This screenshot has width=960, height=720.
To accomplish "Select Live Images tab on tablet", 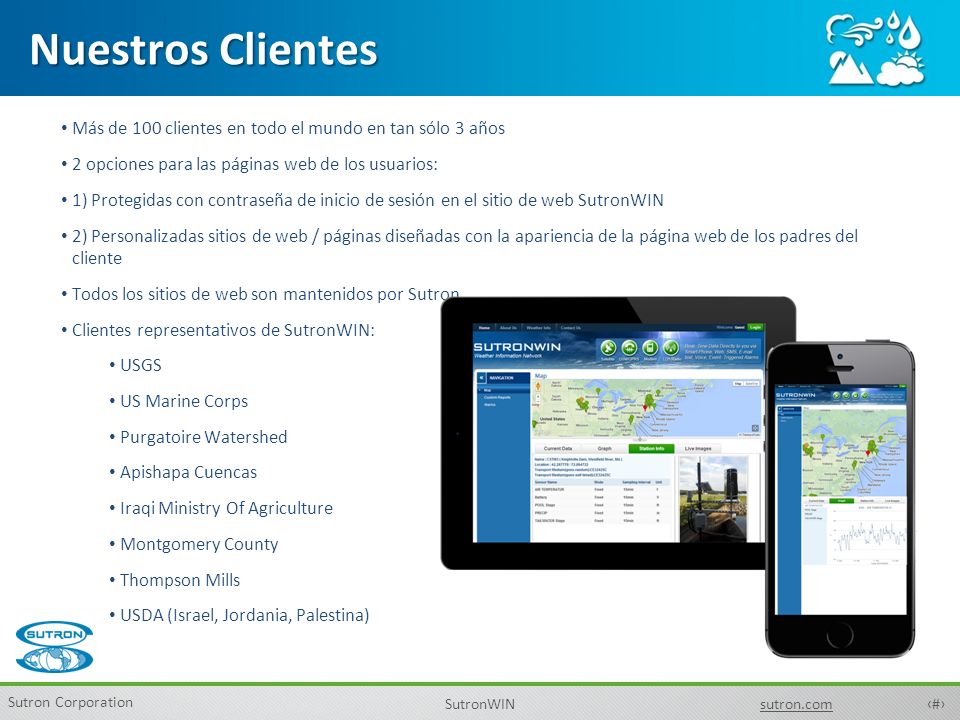I will pyautogui.click(x=698, y=449).
